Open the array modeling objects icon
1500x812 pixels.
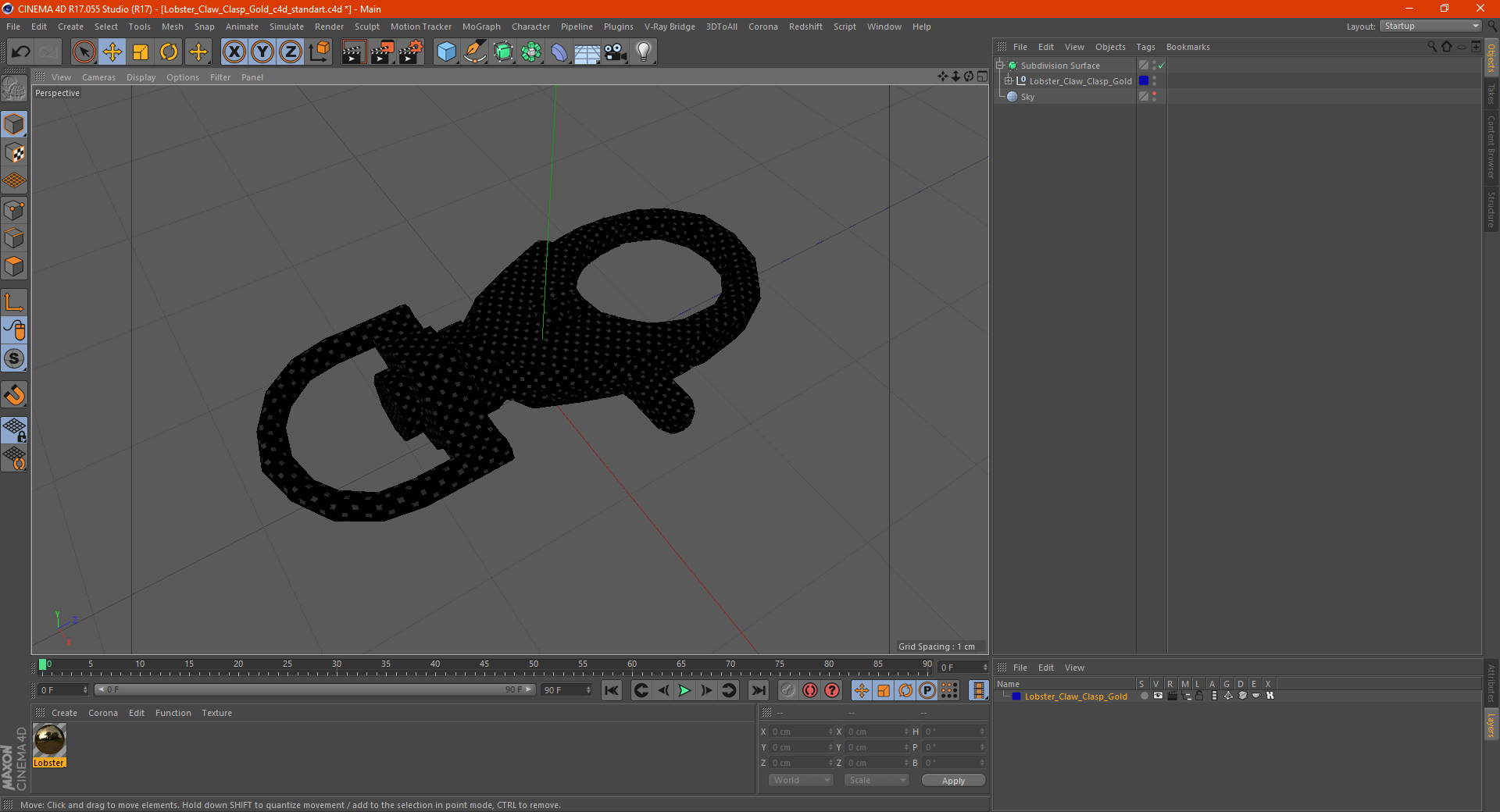531,52
